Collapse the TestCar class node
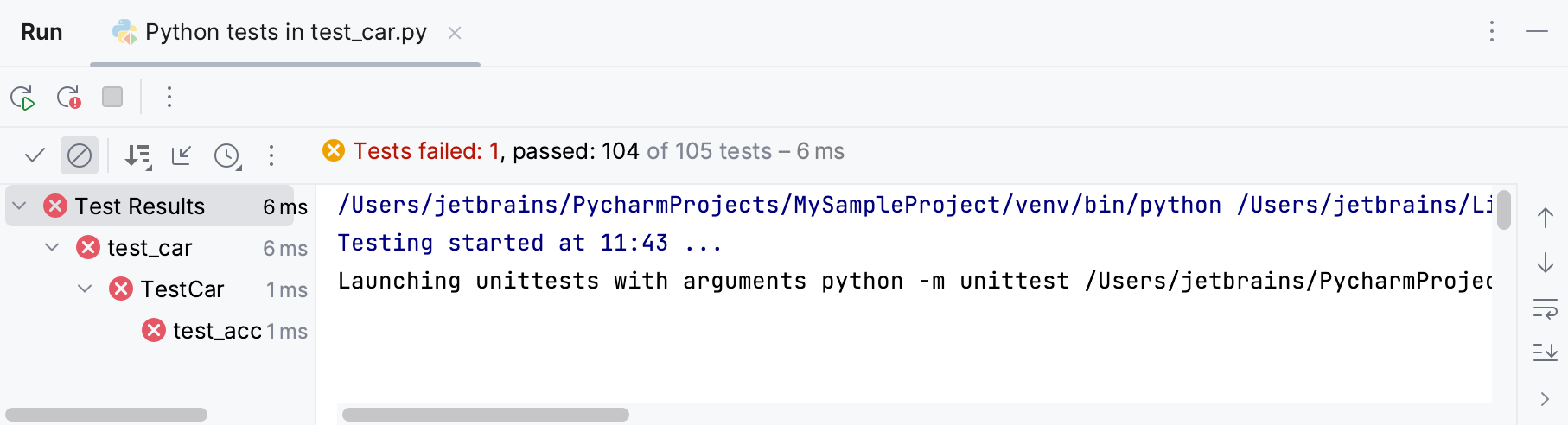This screenshot has height=425, width=1568. pyautogui.click(x=85, y=289)
